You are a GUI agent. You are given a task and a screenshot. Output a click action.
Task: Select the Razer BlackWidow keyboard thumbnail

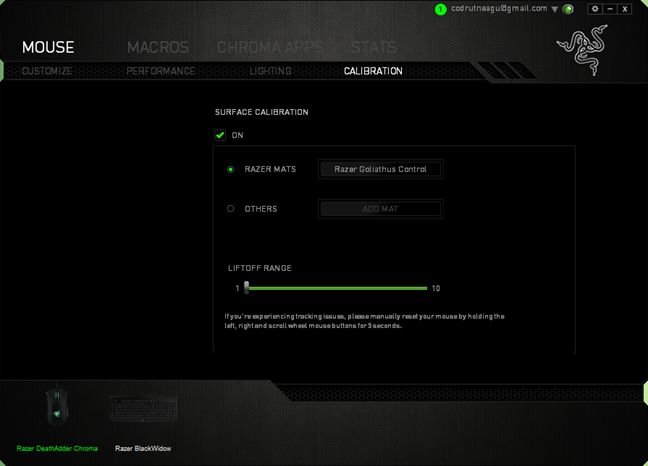pos(143,408)
